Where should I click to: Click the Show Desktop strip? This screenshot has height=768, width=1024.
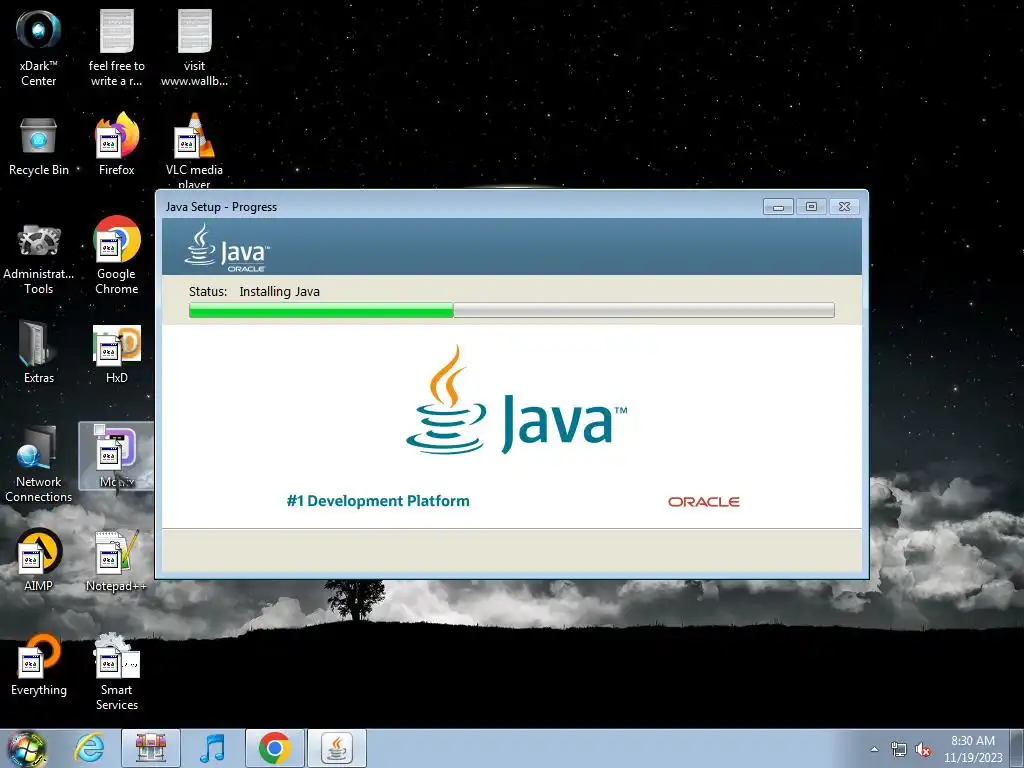click(1017, 749)
